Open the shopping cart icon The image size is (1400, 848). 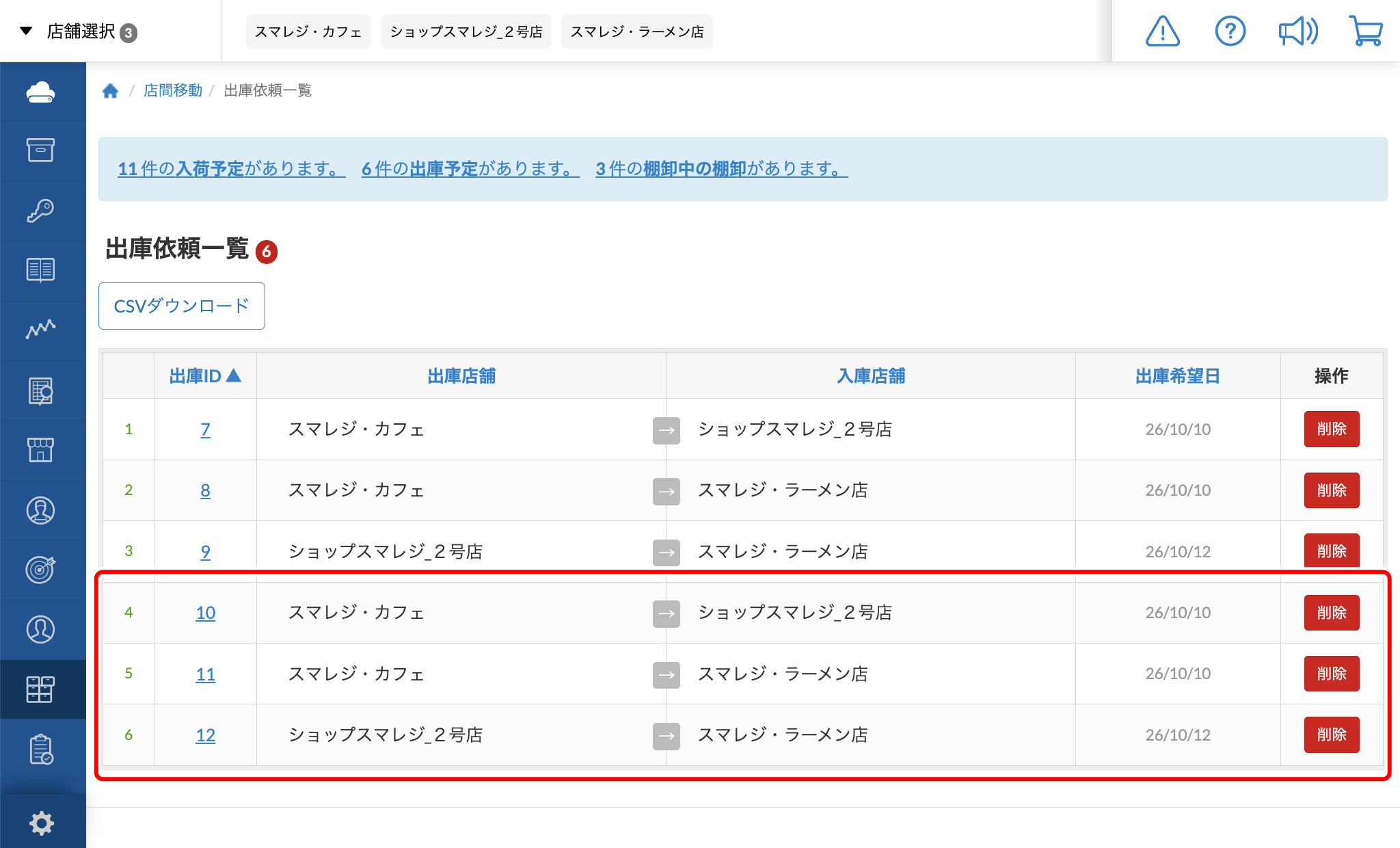pos(1366,31)
